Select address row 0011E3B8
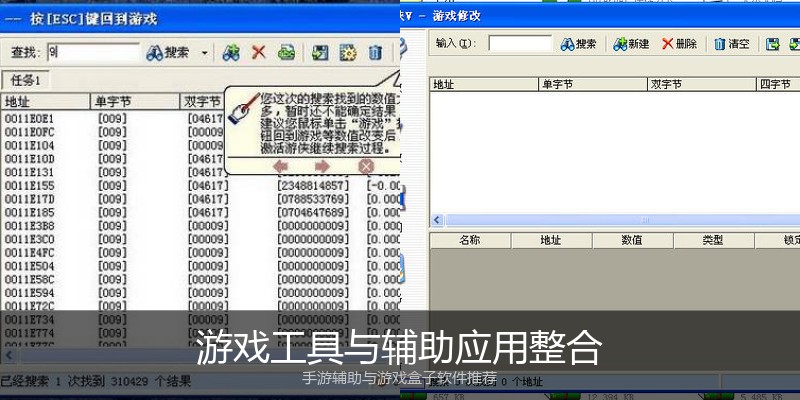Viewport: 800px width, 400px height. (x=30, y=226)
